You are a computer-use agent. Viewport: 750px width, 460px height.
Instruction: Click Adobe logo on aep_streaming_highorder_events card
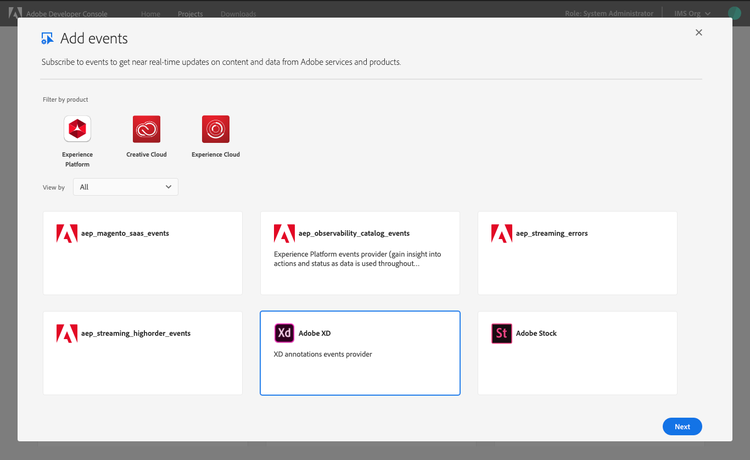tap(66, 333)
